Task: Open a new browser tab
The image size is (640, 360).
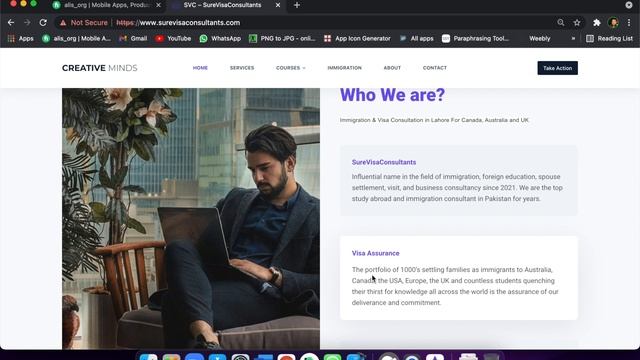Action: (297, 5)
